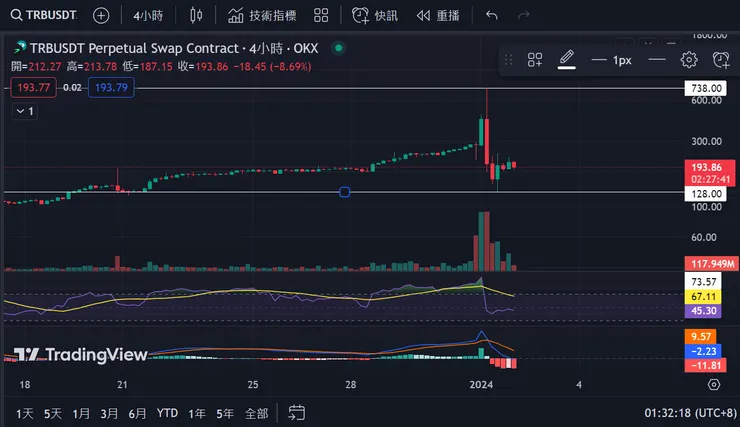Click the TradingView logo

(80, 354)
